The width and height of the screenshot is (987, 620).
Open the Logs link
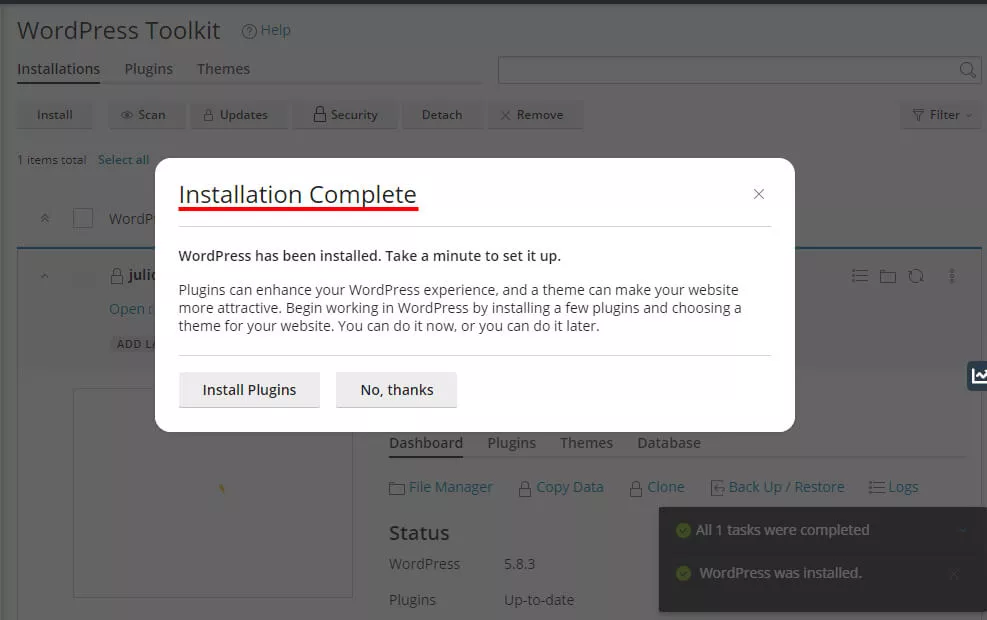click(893, 487)
